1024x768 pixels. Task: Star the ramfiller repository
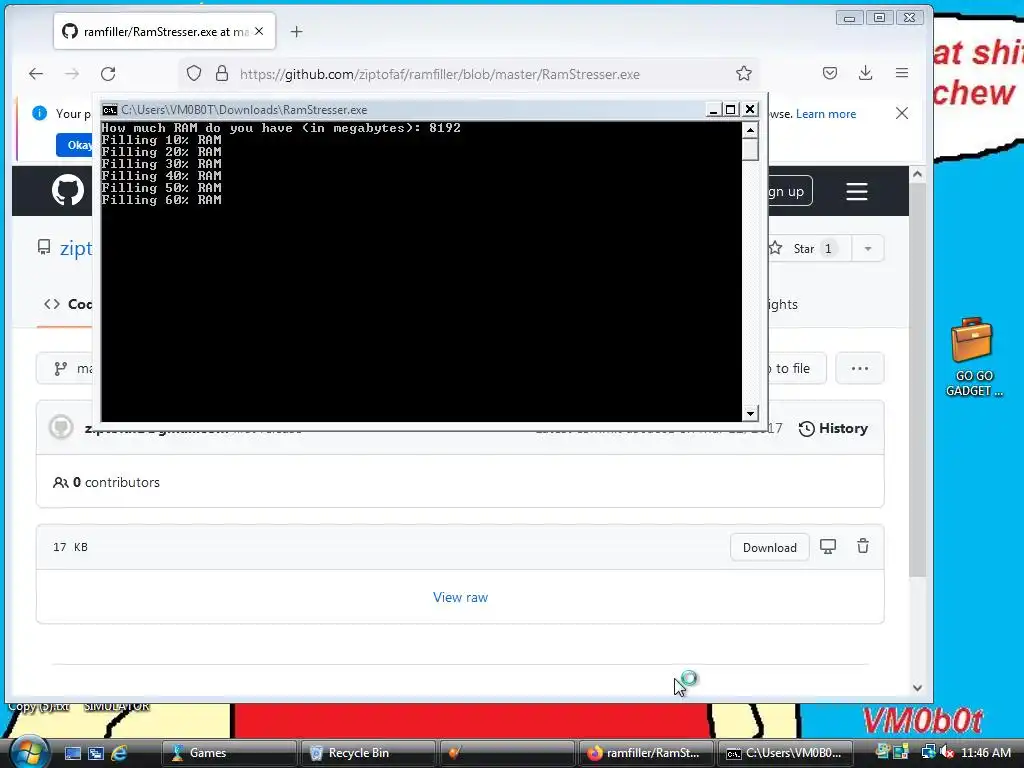tap(808, 248)
